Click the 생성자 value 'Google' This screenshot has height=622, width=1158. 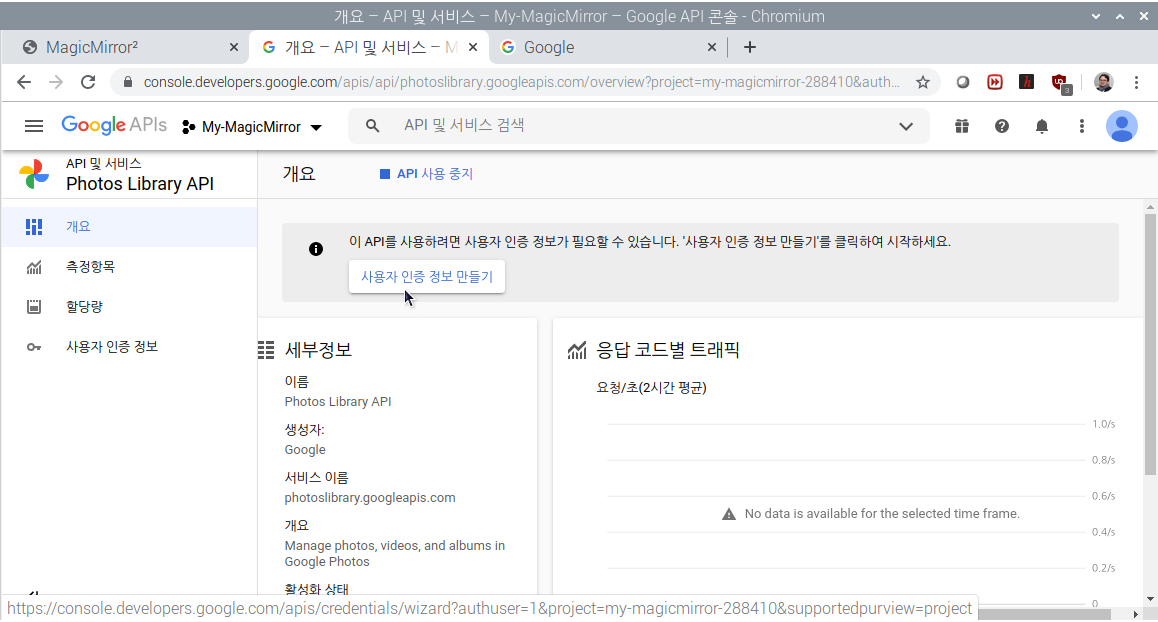coord(305,450)
